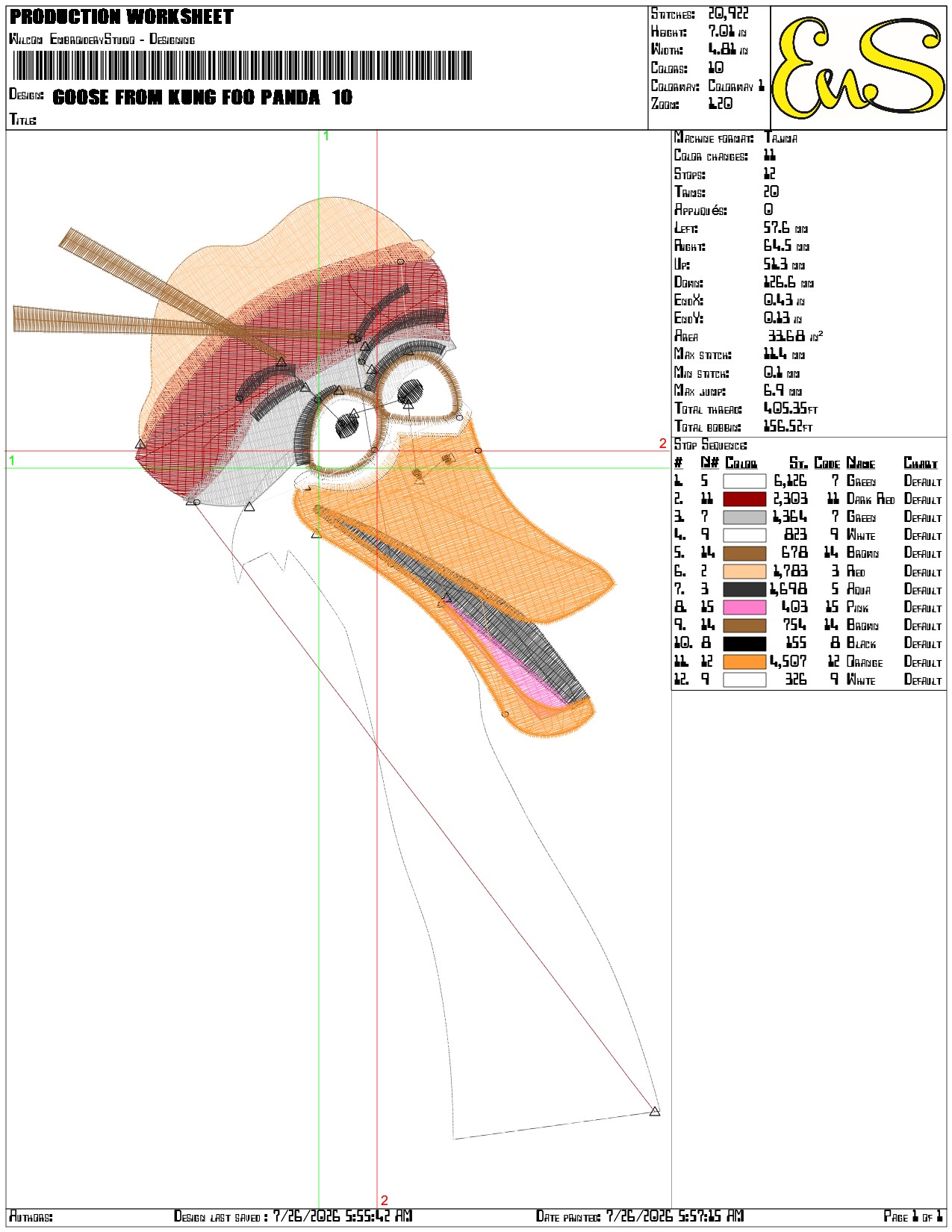Select the Dark Red color swatch
952x1232 pixels.
pyautogui.click(x=744, y=500)
